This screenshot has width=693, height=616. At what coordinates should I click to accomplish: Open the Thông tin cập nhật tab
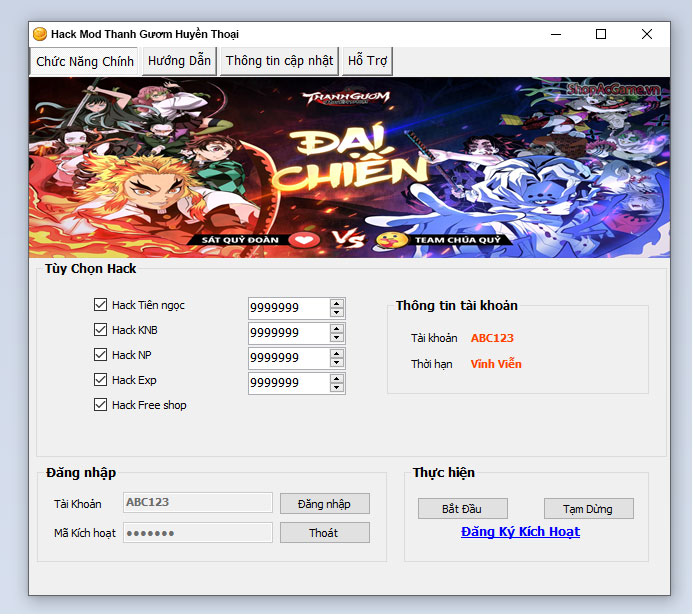[x=279, y=61]
